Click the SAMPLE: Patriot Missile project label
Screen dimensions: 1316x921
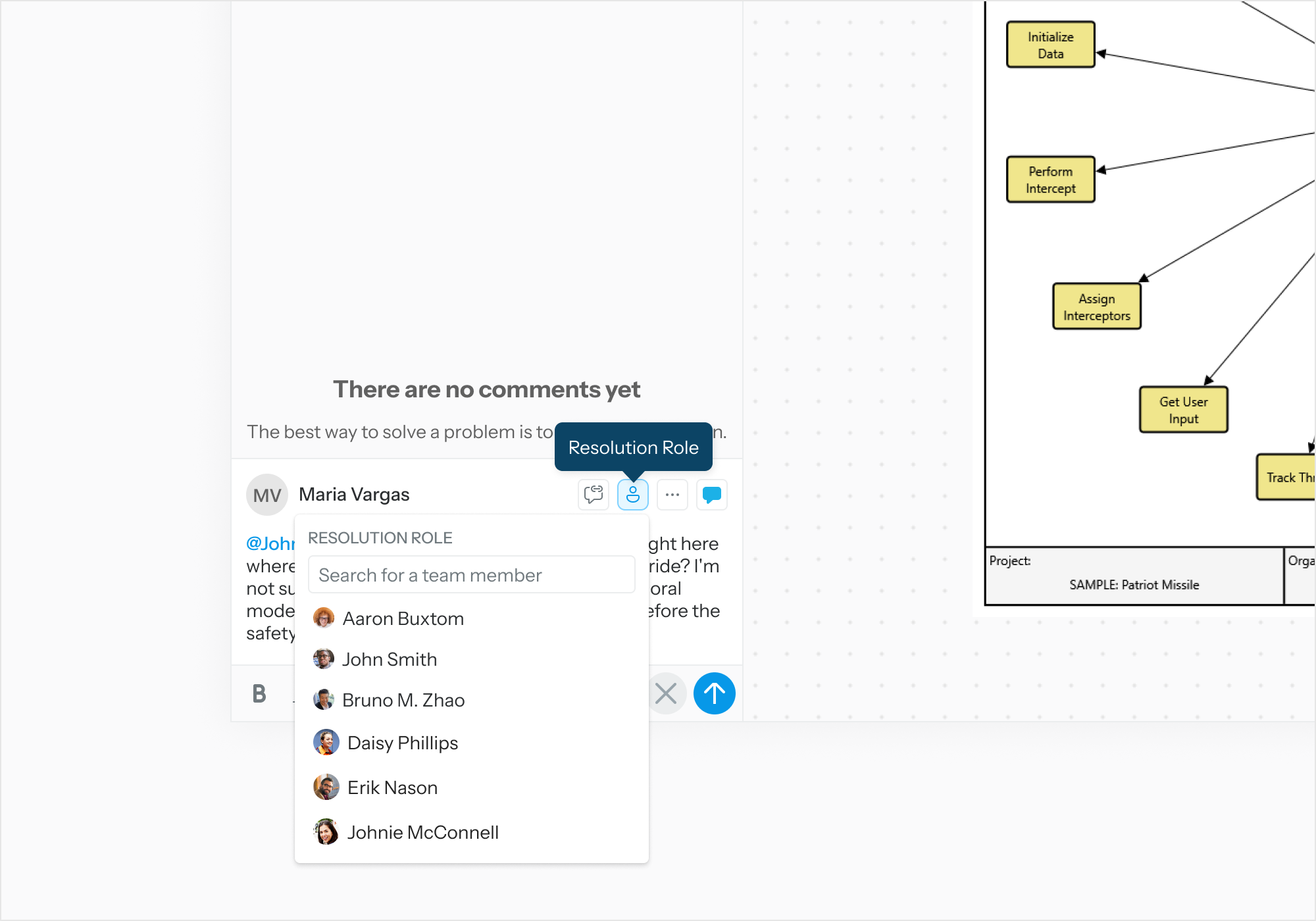pos(1133,584)
